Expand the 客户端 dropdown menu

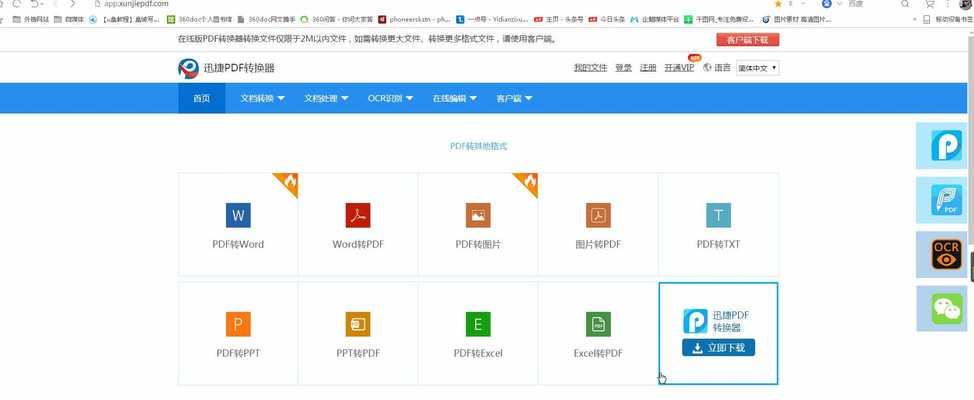tap(514, 98)
